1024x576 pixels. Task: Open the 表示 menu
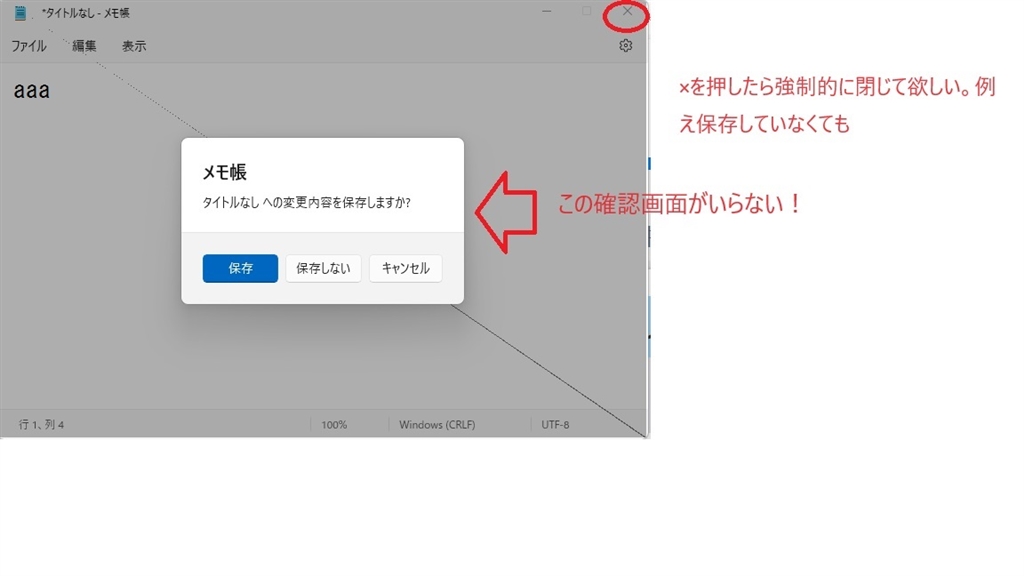pos(134,46)
